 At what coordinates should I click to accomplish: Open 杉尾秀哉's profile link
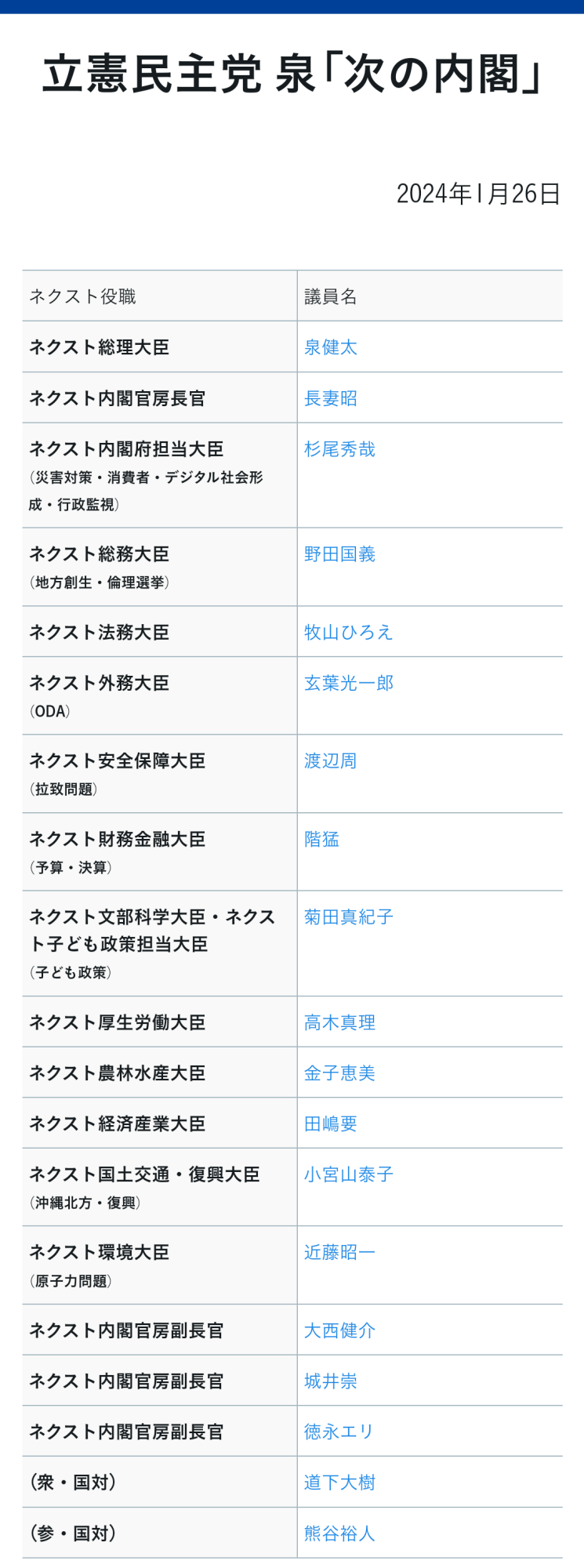point(339,449)
